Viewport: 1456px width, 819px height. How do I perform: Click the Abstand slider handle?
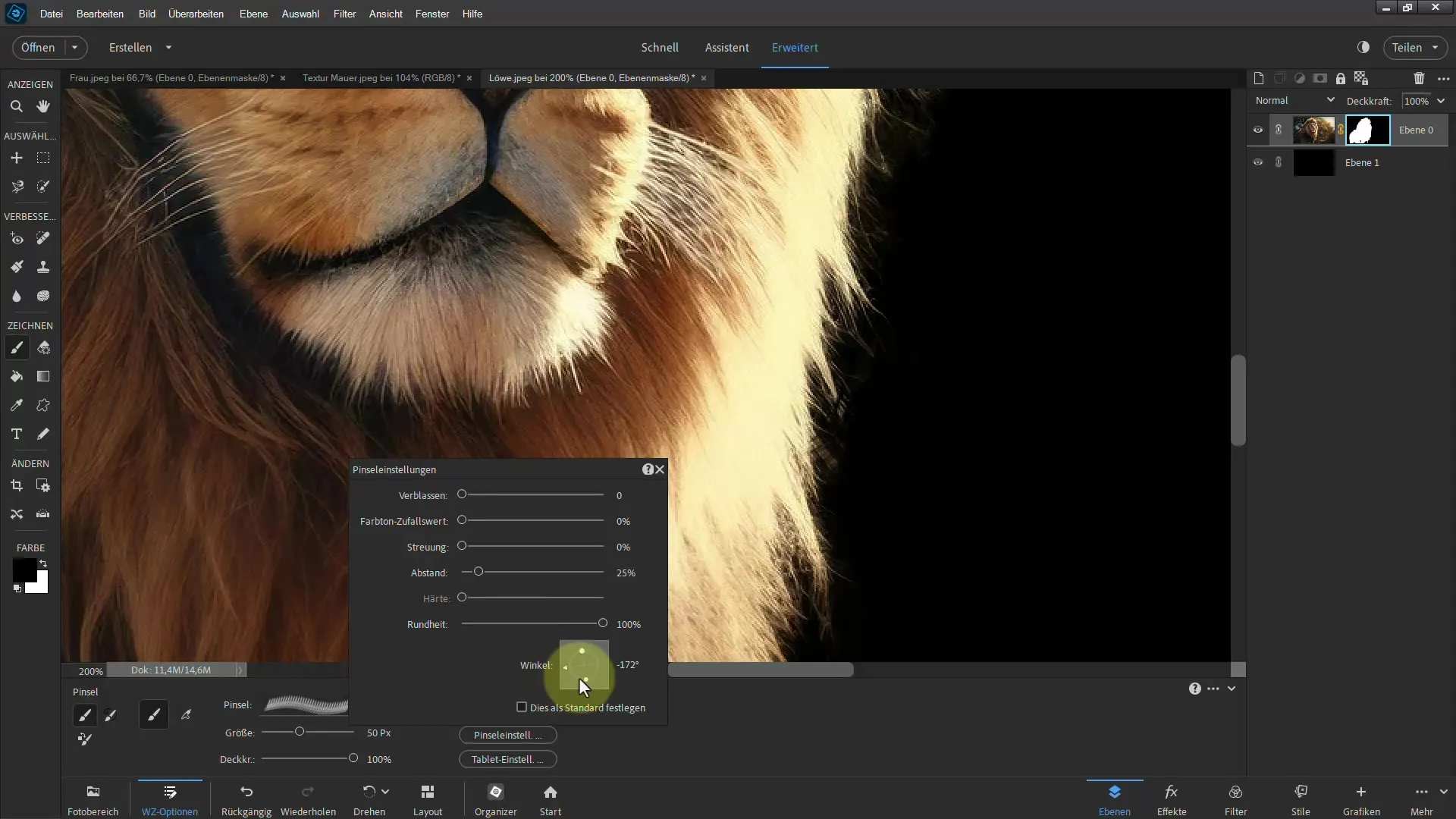point(479,572)
